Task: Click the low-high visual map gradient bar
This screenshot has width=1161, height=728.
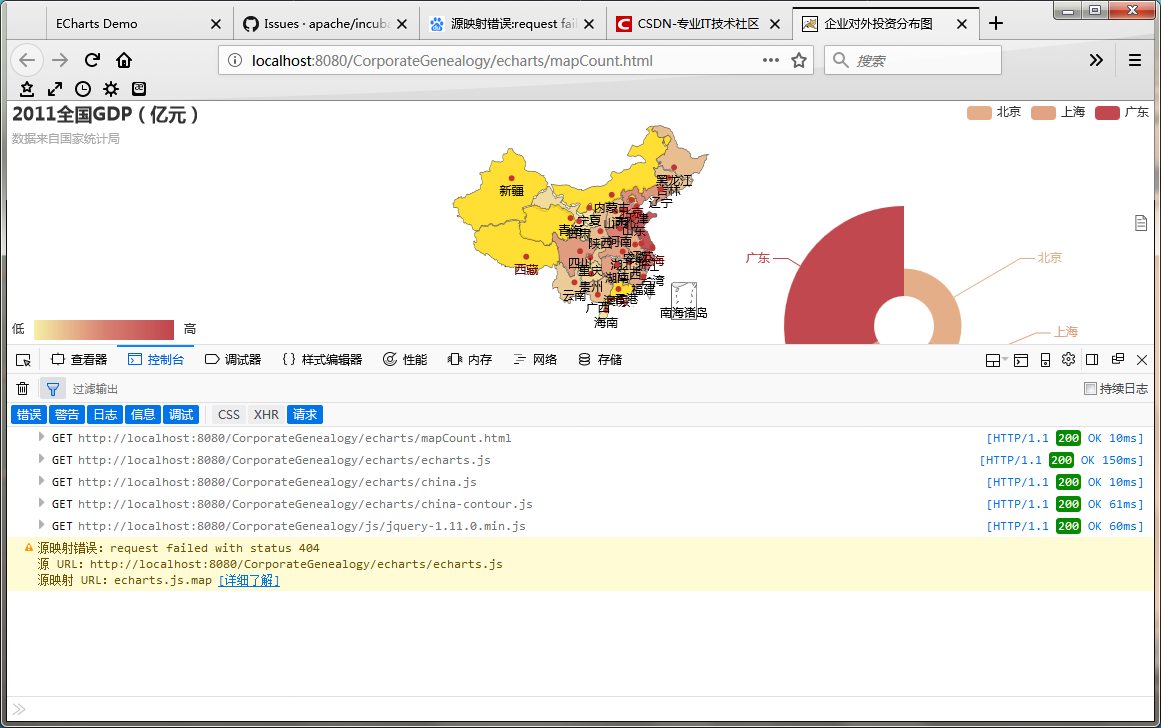Action: (104, 330)
